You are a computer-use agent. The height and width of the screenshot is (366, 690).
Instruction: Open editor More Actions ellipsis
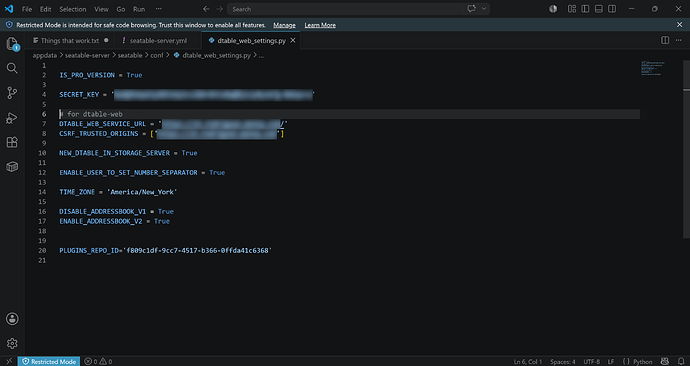679,40
